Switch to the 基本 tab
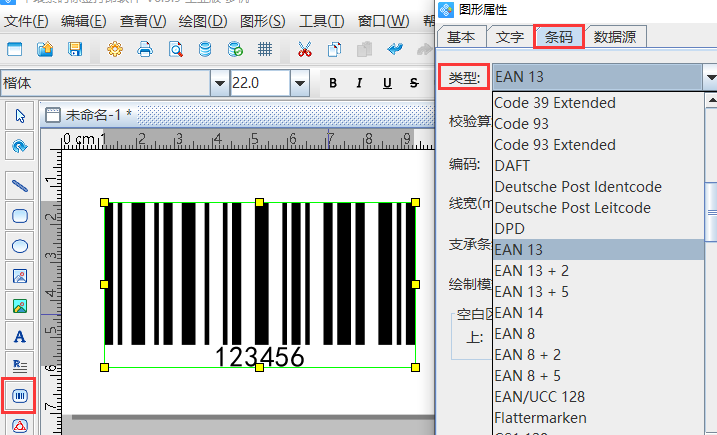Image resolution: width=717 pixels, height=435 pixels. pyautogui.click(x=461, y=37)
